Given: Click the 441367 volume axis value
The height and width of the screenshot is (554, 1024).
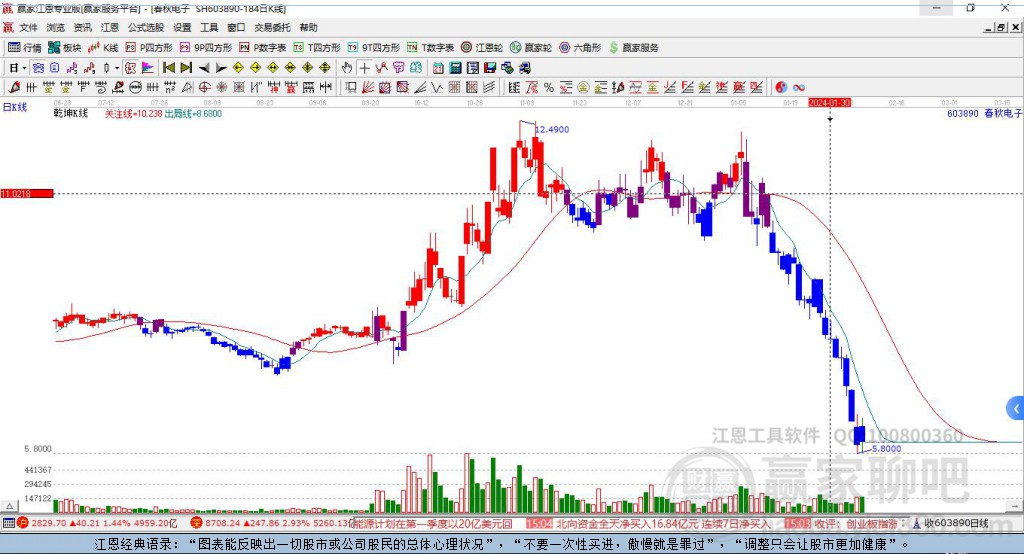Looking at the screenshot, I should (38, 470).
